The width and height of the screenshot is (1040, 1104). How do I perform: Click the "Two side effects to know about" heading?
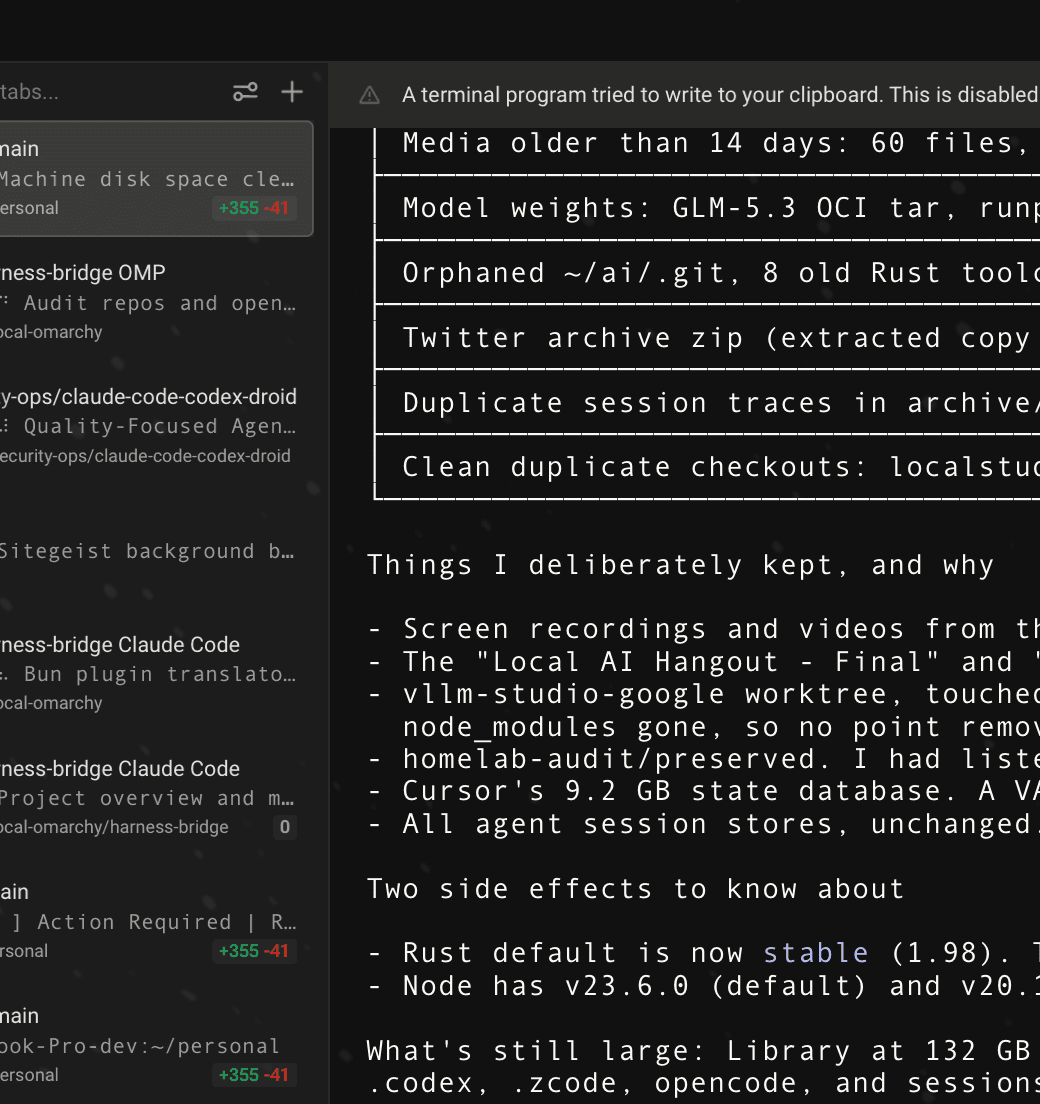pos(635,889)
